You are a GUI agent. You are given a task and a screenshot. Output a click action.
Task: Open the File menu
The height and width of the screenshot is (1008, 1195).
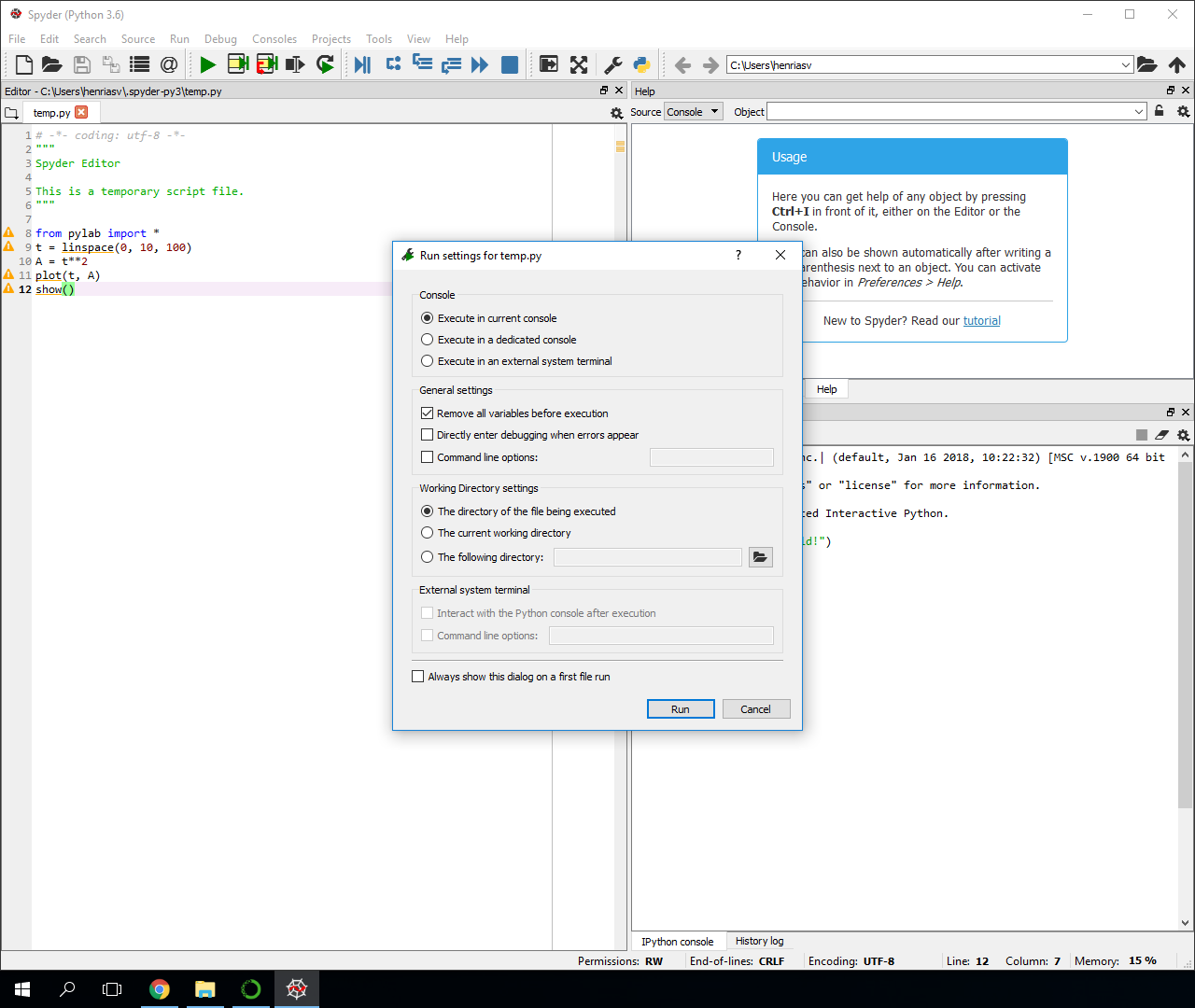tap(17, 39)
